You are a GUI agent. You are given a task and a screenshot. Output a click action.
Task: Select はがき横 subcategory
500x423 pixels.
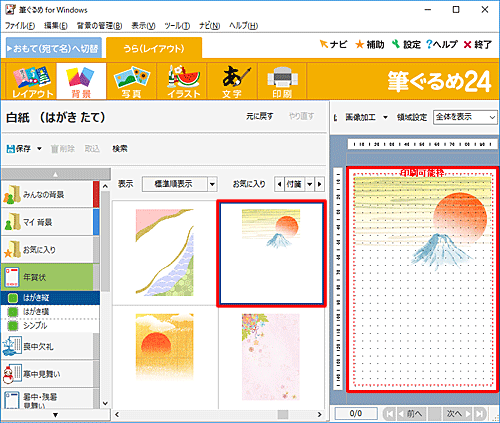(x=50, y=312)
